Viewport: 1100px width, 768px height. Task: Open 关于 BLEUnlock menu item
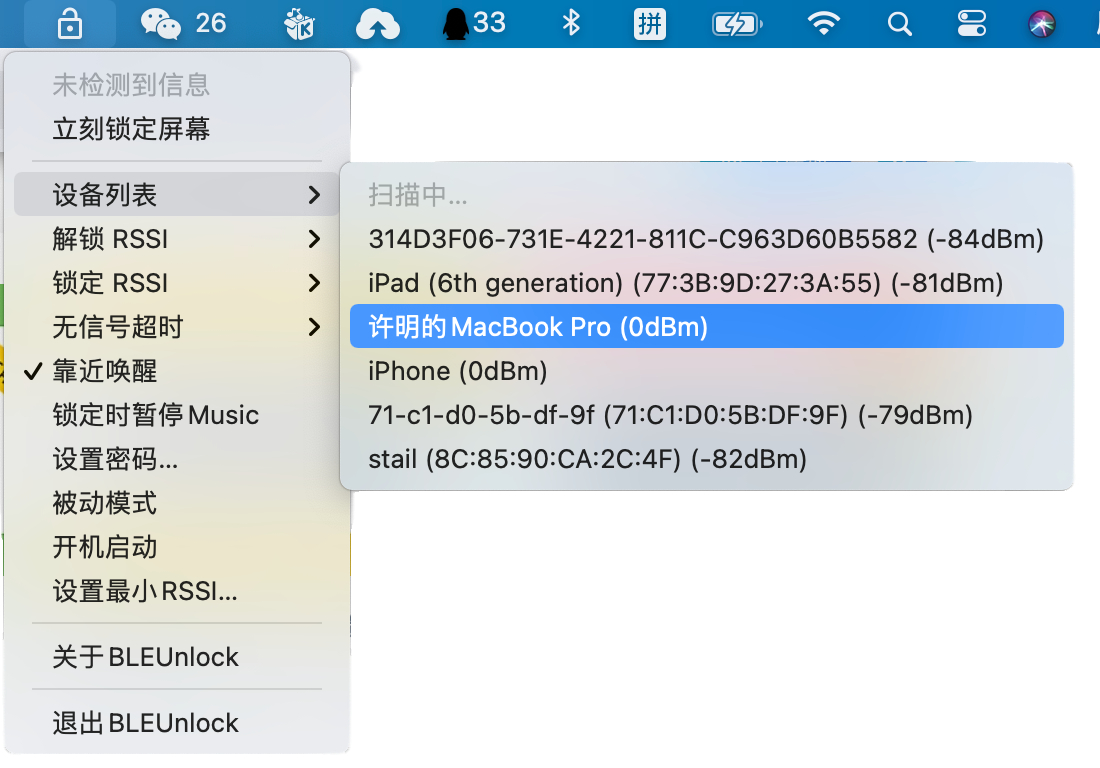177,657
